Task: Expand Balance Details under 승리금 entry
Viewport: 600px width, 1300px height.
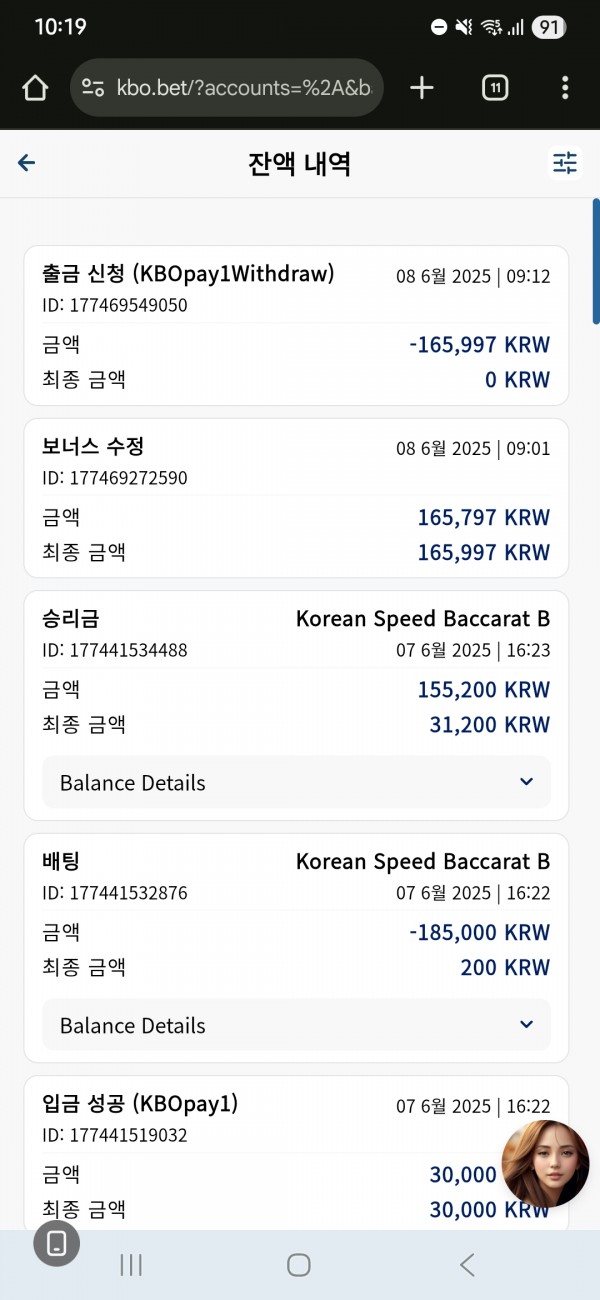Action: [x=296, y=782]
